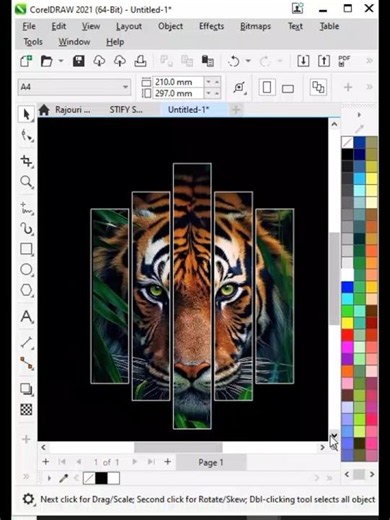Select the Polygon tool

pos(27,290)
